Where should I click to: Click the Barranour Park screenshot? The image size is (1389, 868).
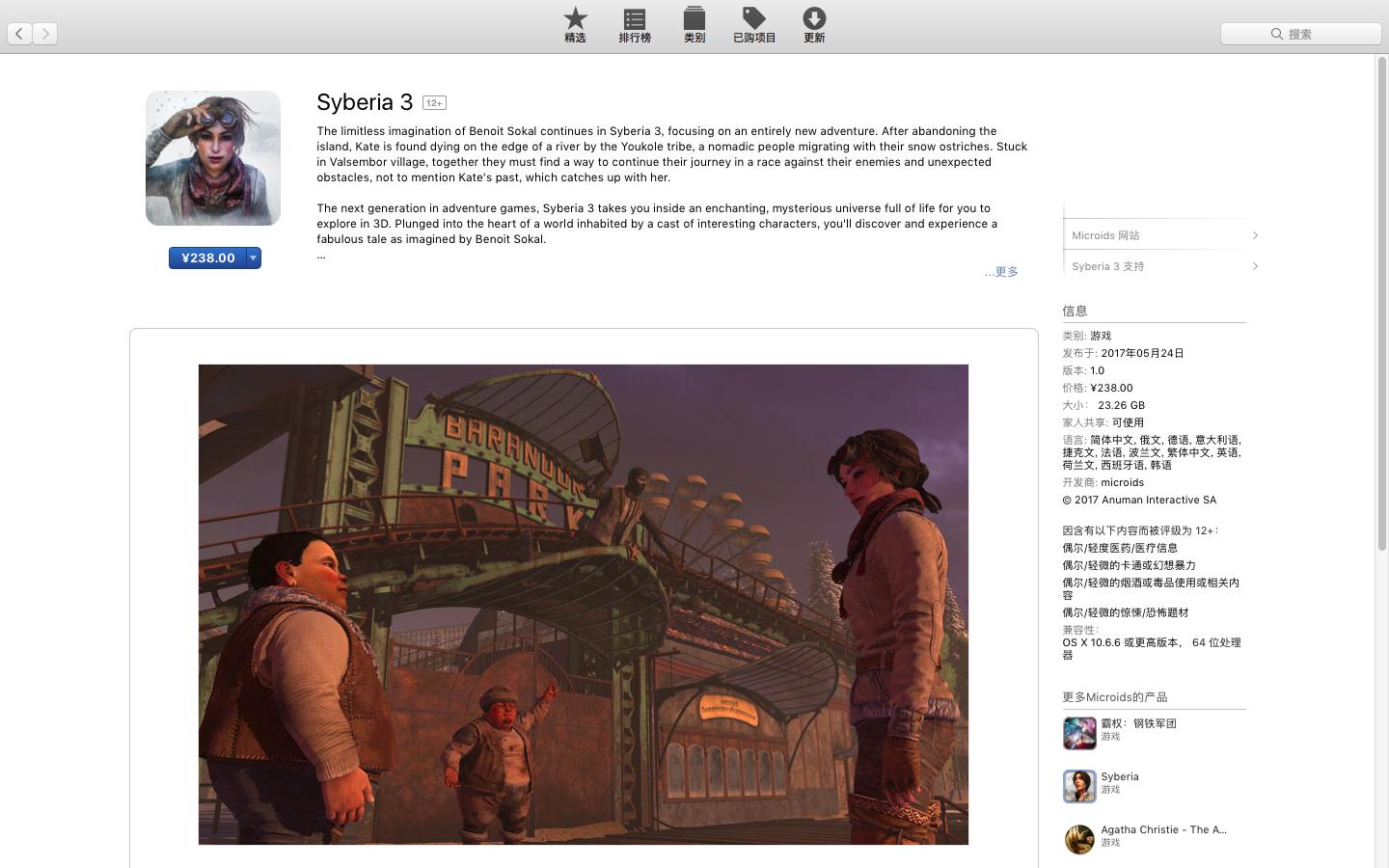(x=583, y=604)
